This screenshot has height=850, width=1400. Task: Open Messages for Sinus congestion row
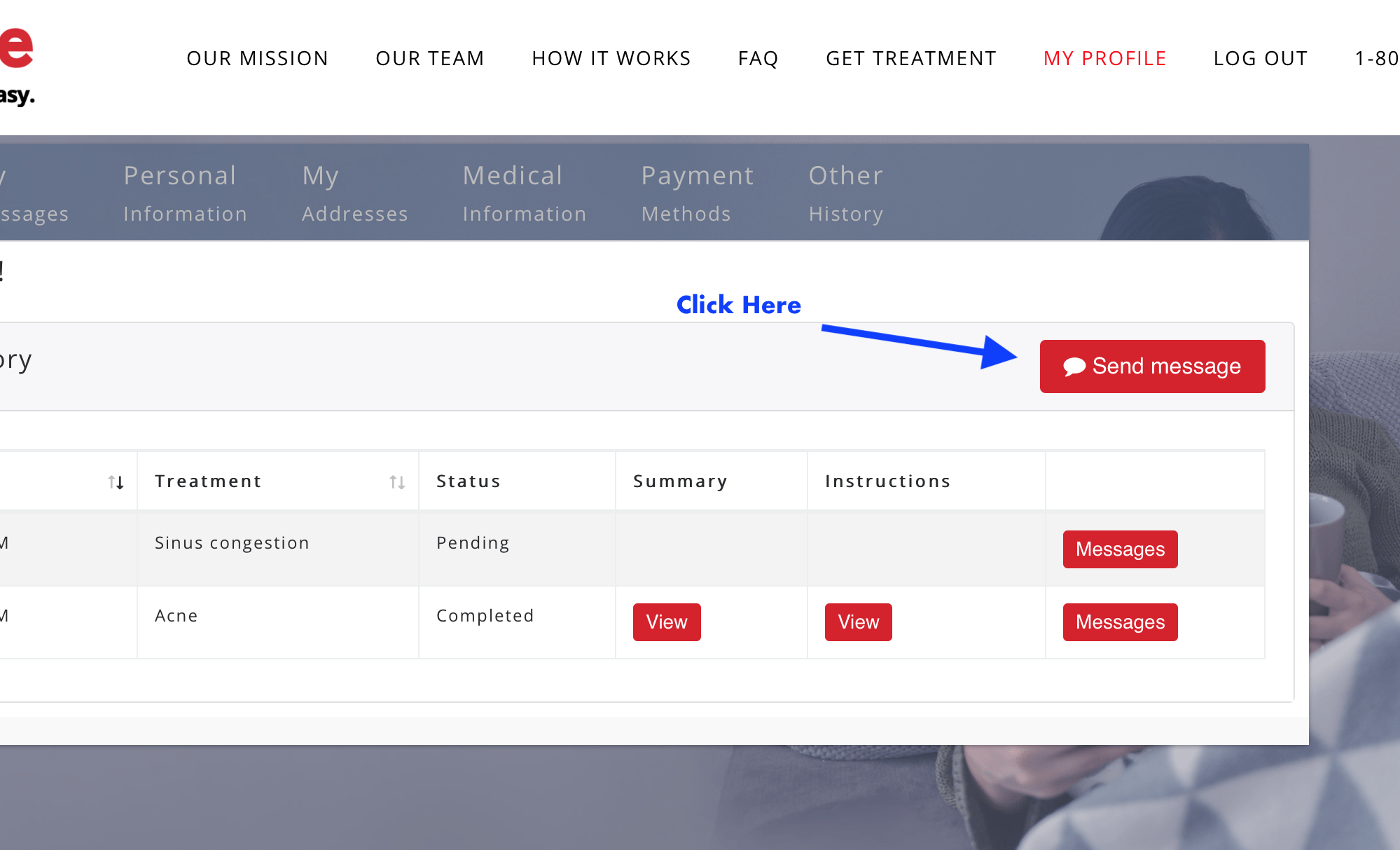tap(1120, 549)
